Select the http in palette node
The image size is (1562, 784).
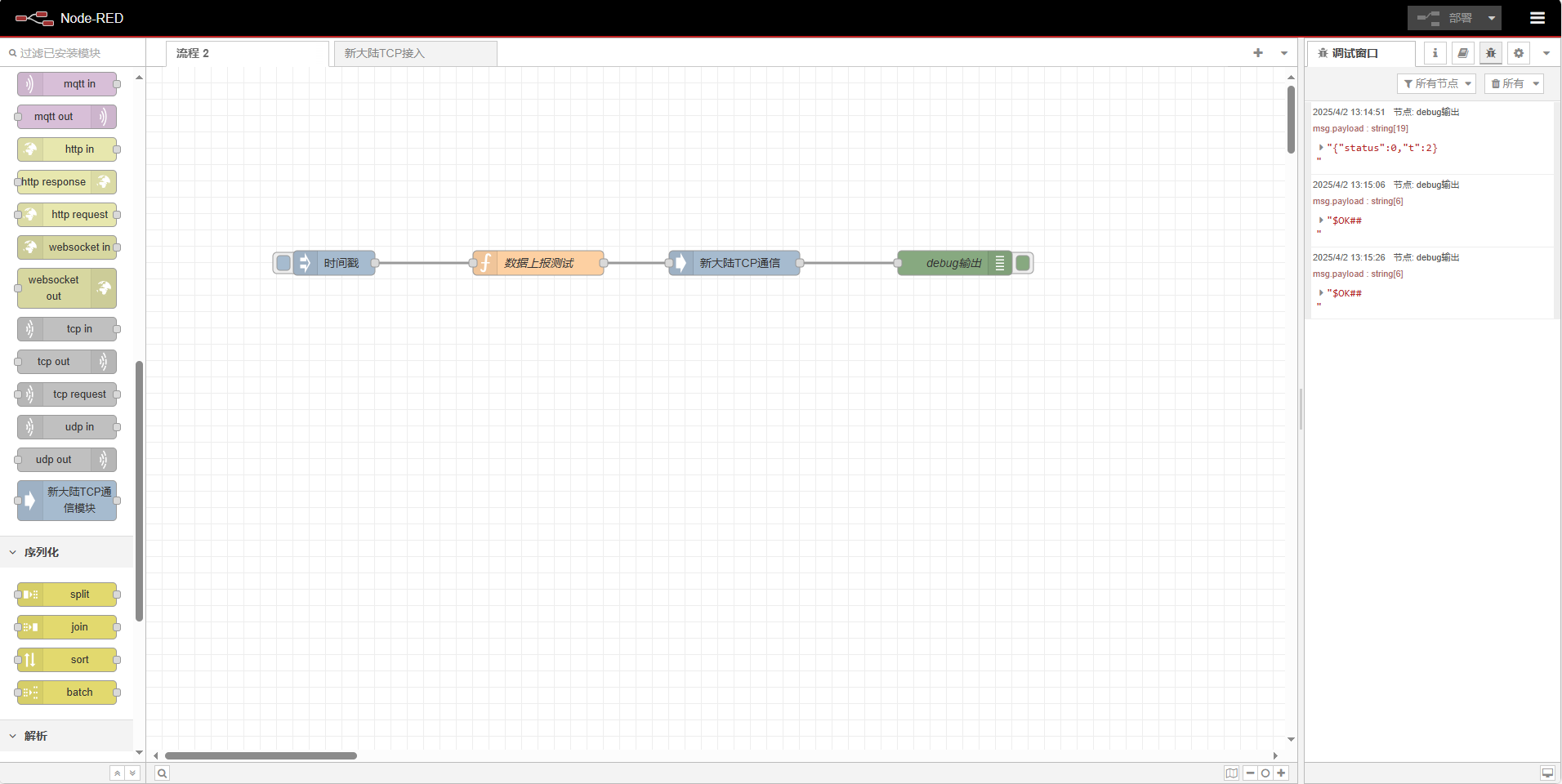click(67, 149)
